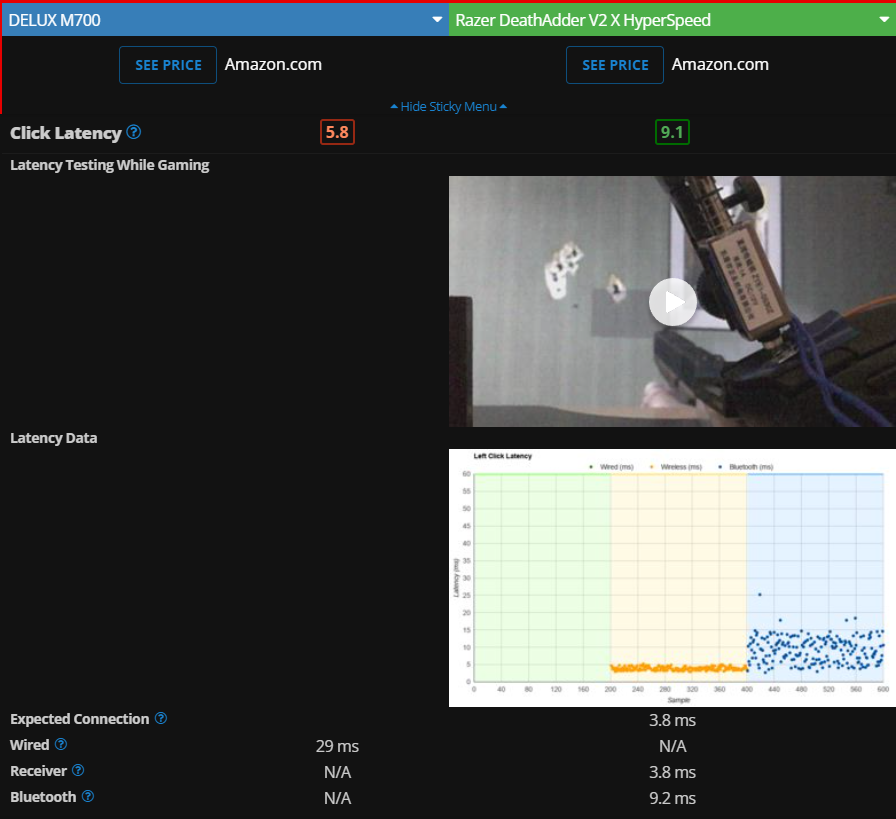Viewport: 896px width, 819px height.
Task: Toggle Wireless (ms) legend entry in chart
Action: (676, 467)
